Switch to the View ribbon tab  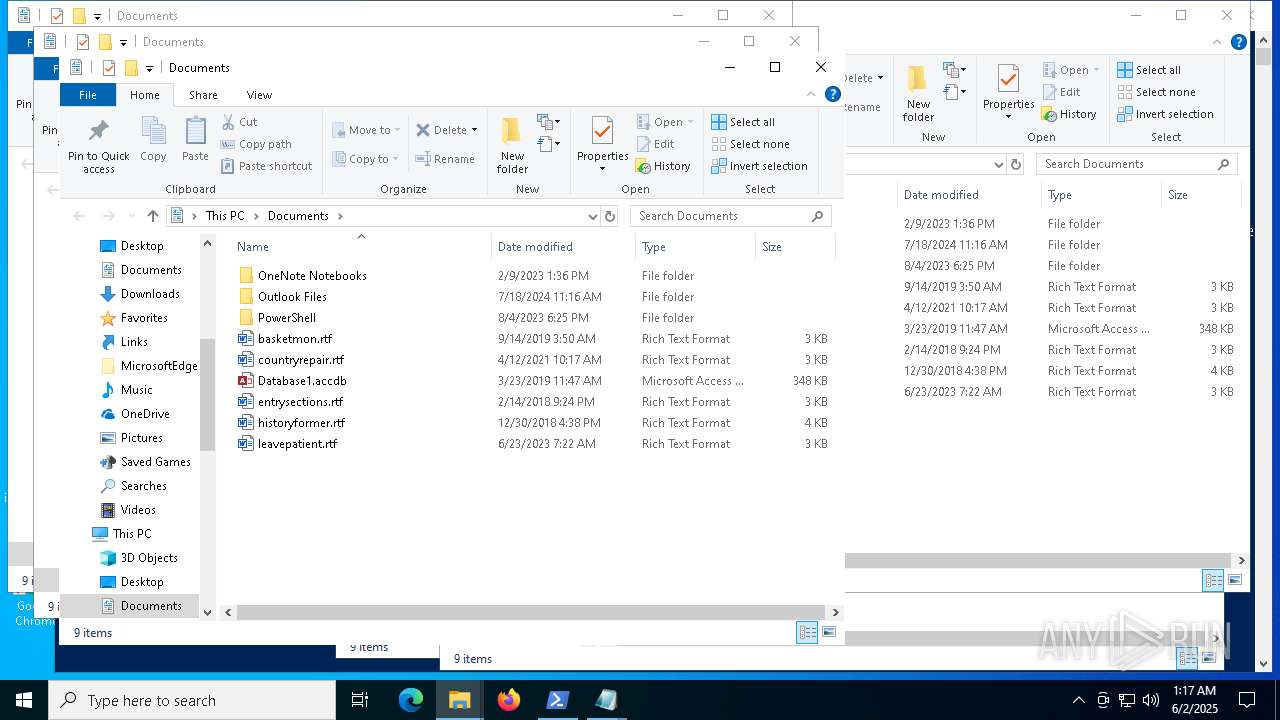coord(259,95)
